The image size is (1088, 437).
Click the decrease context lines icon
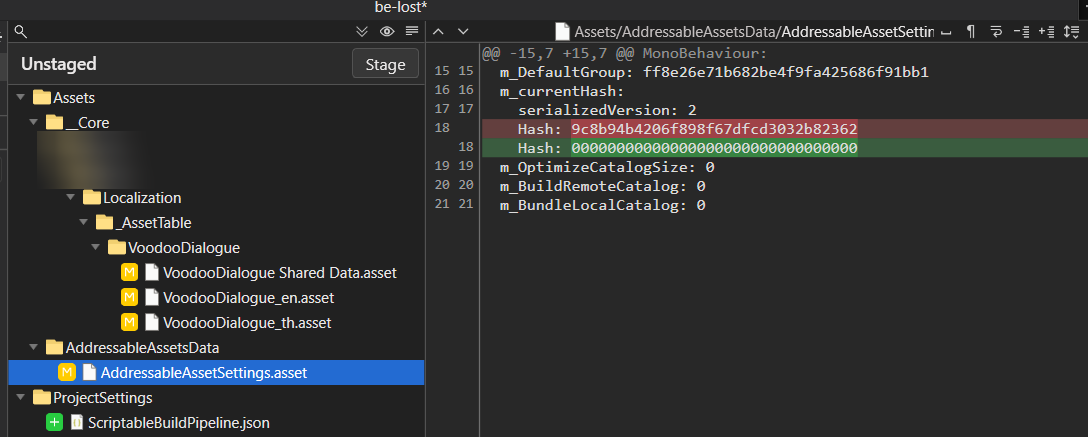click(1021, 31)
